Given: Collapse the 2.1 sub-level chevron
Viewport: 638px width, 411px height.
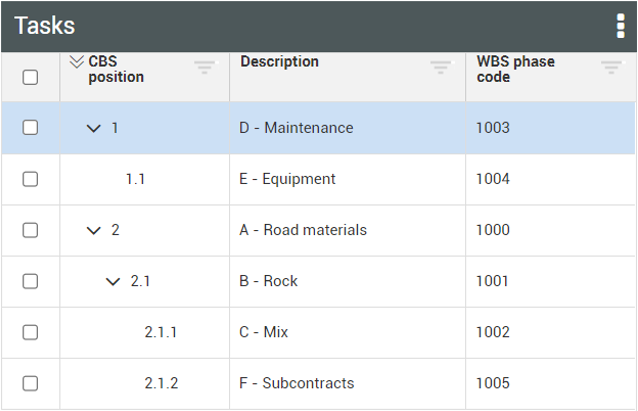Looking at the screenshot, I should (x=113, y=282).
